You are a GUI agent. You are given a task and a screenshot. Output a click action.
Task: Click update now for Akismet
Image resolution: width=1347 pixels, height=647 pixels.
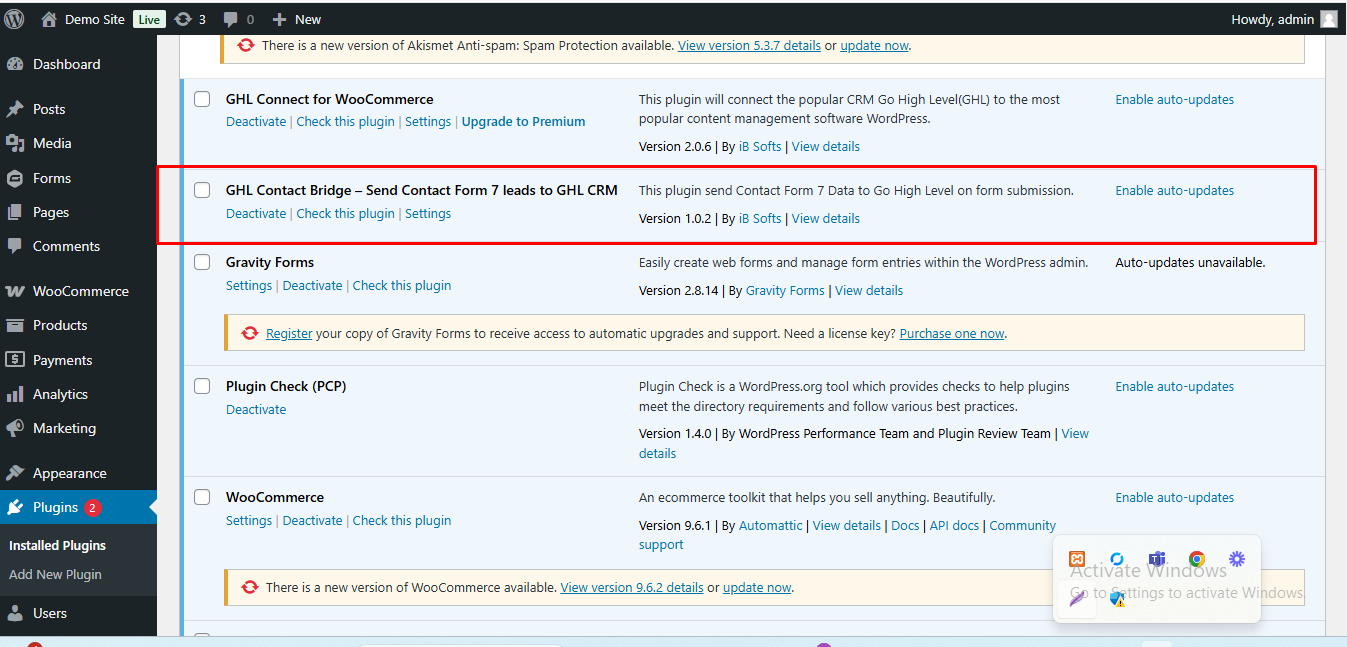click(874, 45)
